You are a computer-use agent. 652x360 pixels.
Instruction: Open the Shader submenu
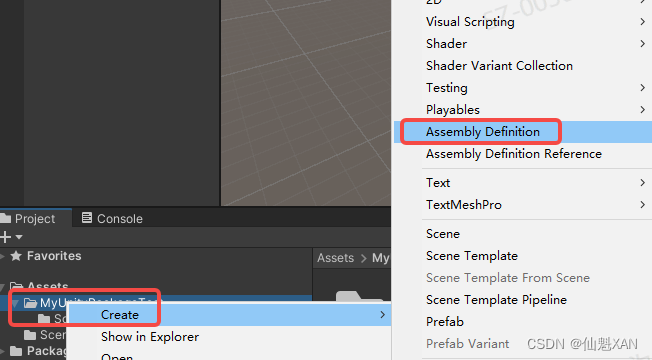pos(523,44)
